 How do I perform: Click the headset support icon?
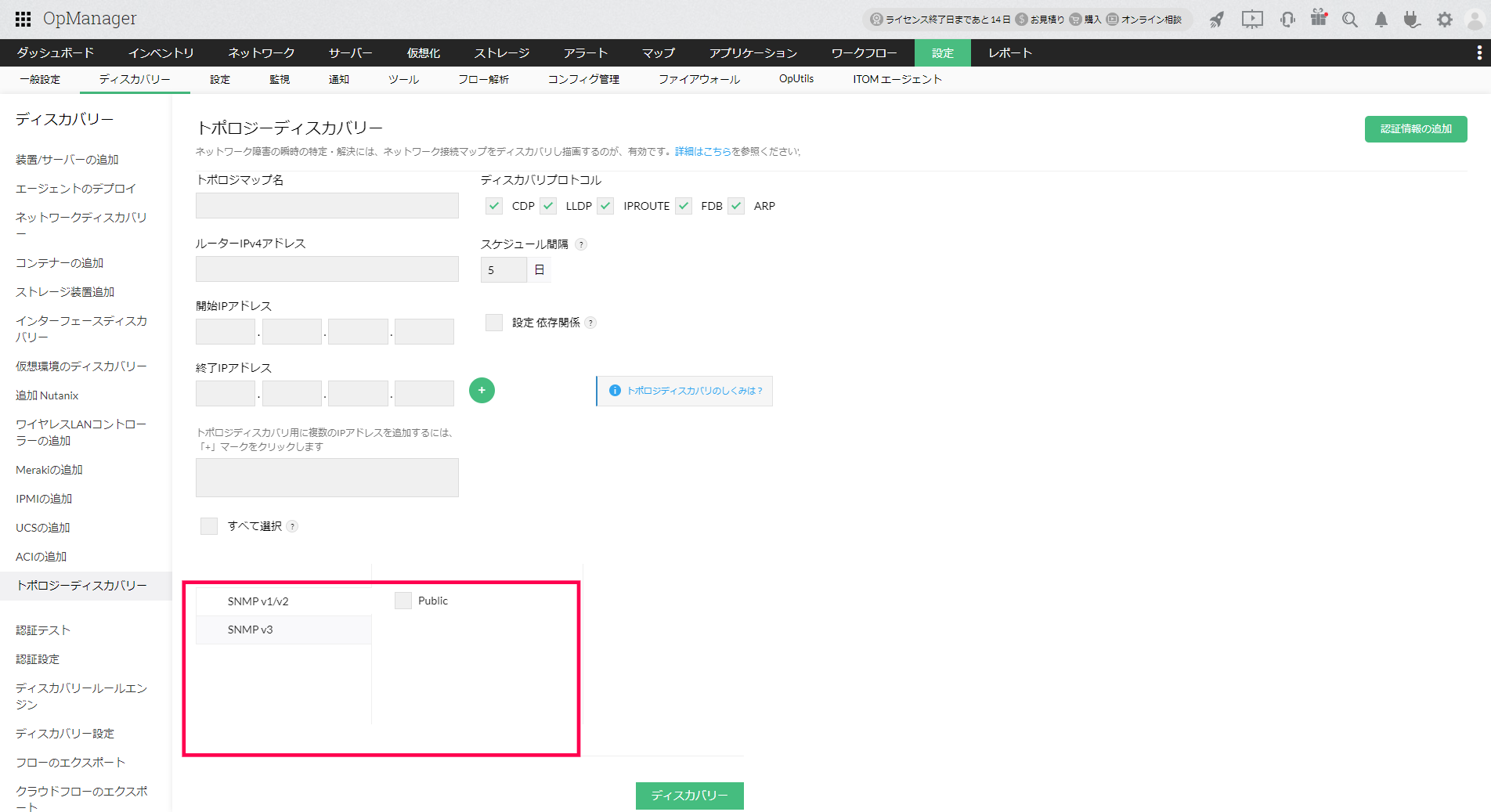[1287, 20]
